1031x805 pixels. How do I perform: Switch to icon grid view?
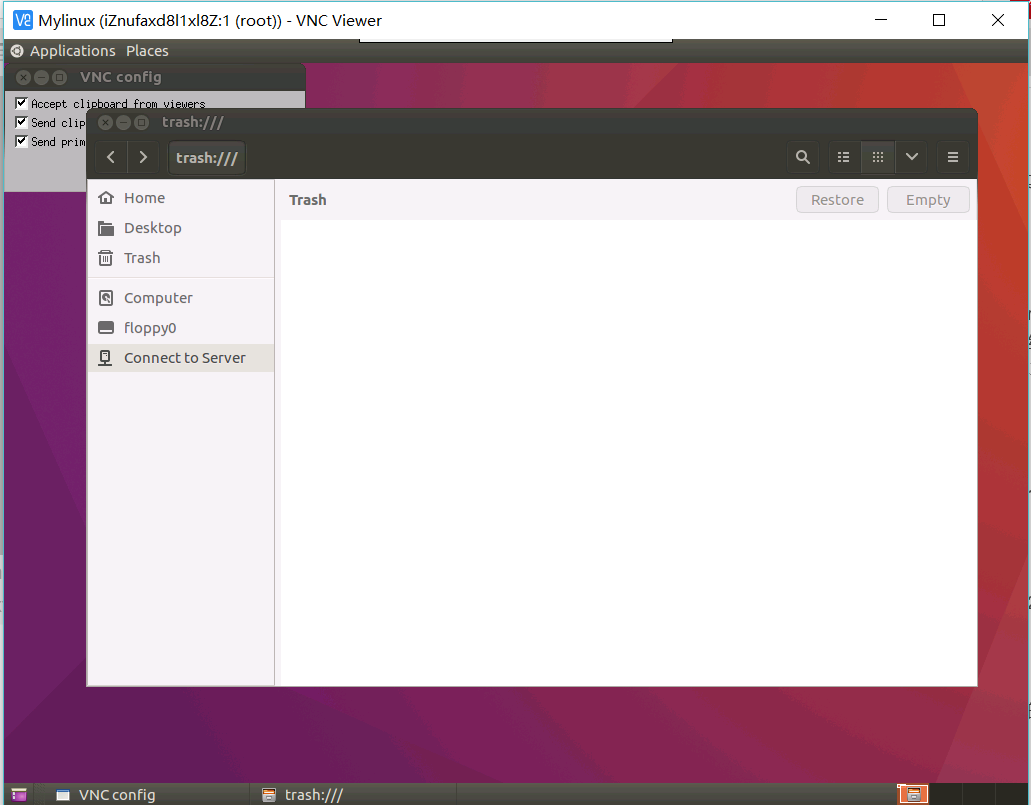tap(878, 157)
